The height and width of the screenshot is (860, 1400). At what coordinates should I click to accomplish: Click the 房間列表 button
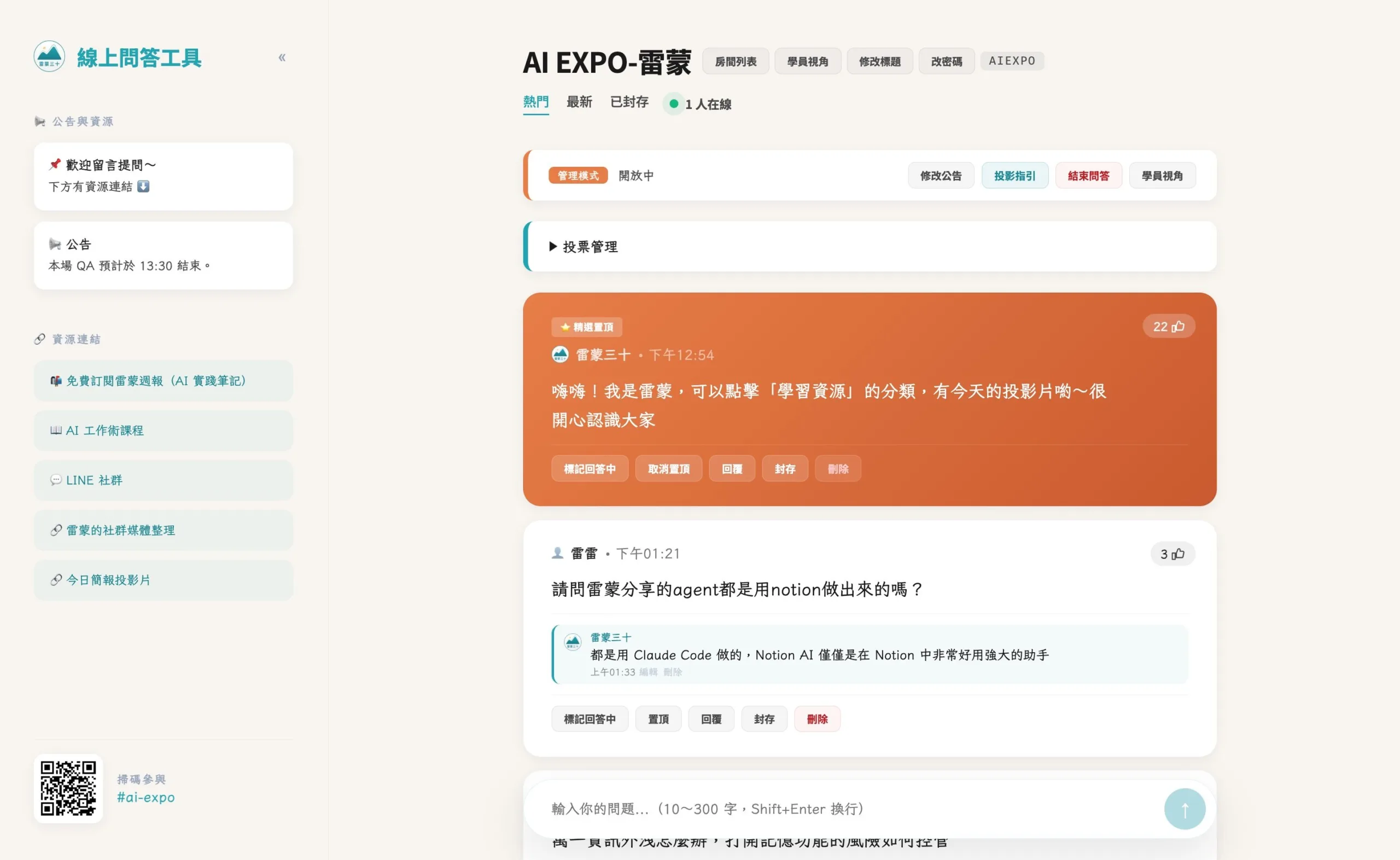[735, 61]
